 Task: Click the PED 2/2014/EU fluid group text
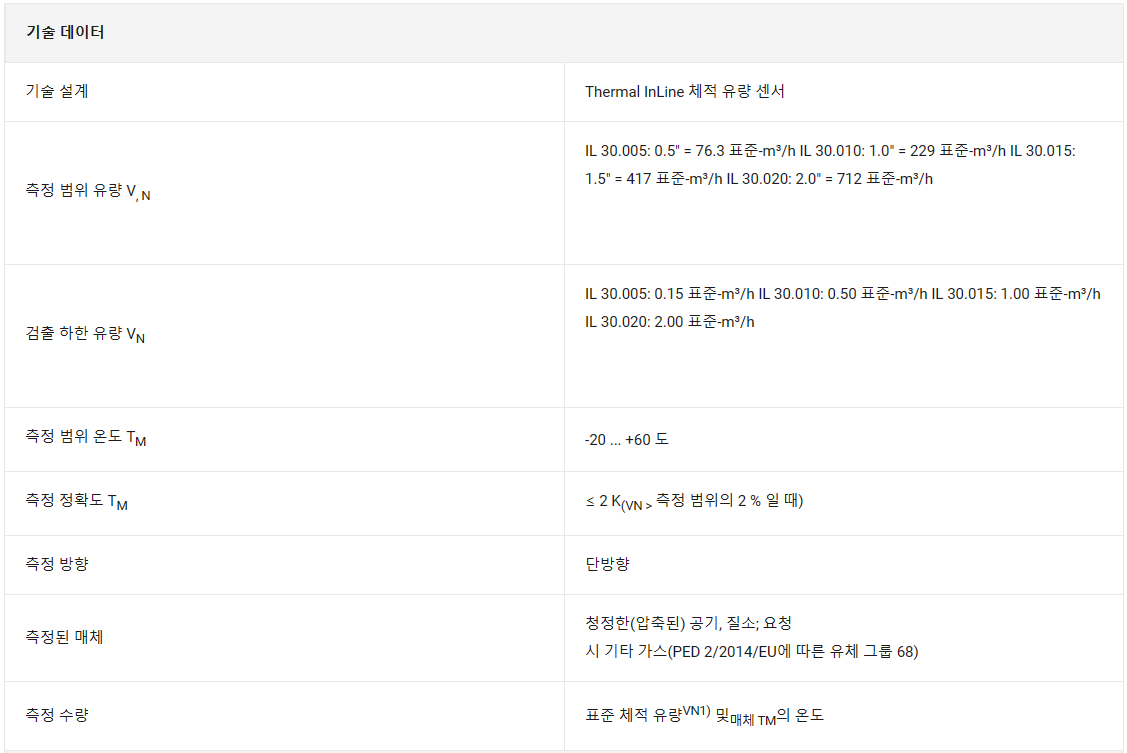click(751, 652)
